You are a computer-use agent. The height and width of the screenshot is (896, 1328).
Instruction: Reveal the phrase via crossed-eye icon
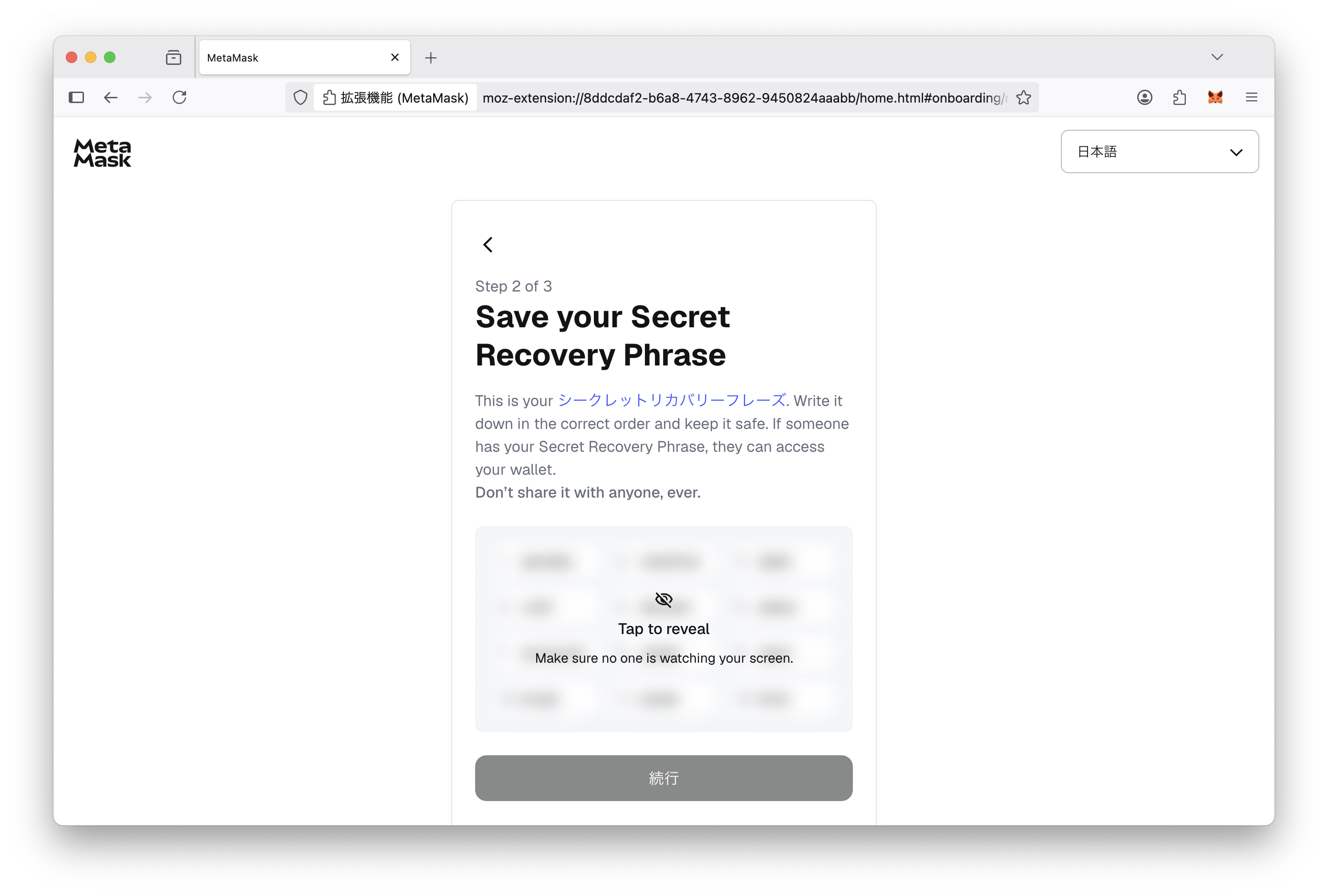[x=664, y=599]
